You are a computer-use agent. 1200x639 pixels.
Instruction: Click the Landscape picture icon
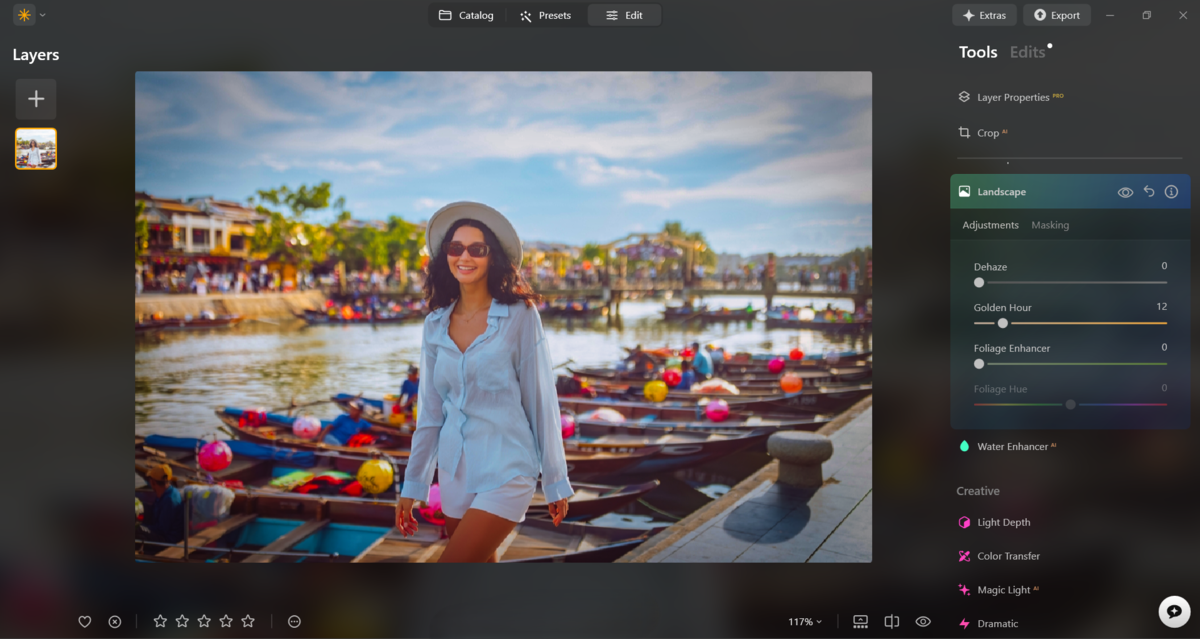tap(964, 191)
